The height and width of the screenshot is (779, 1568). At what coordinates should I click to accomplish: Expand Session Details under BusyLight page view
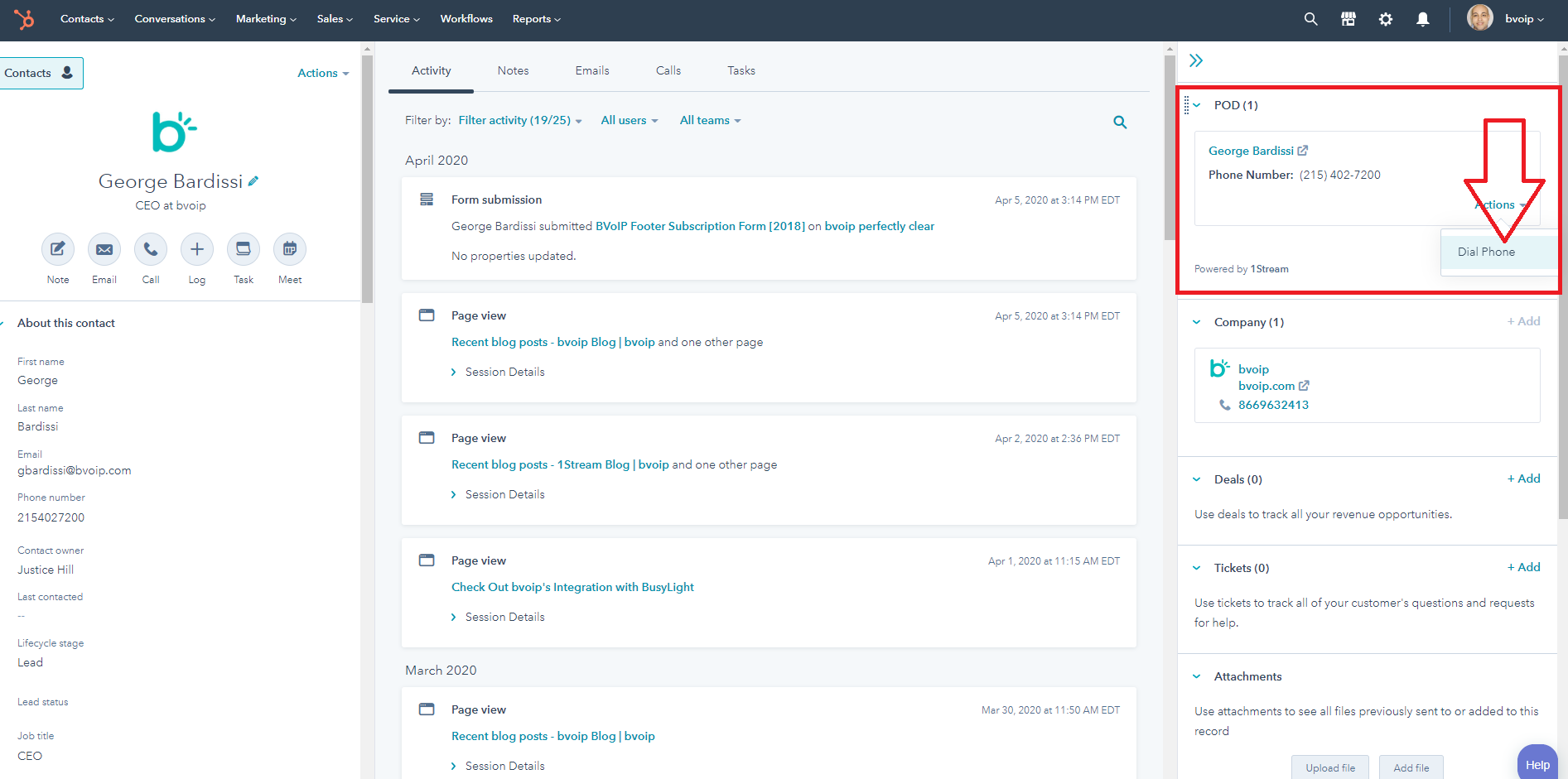point(498,617)
